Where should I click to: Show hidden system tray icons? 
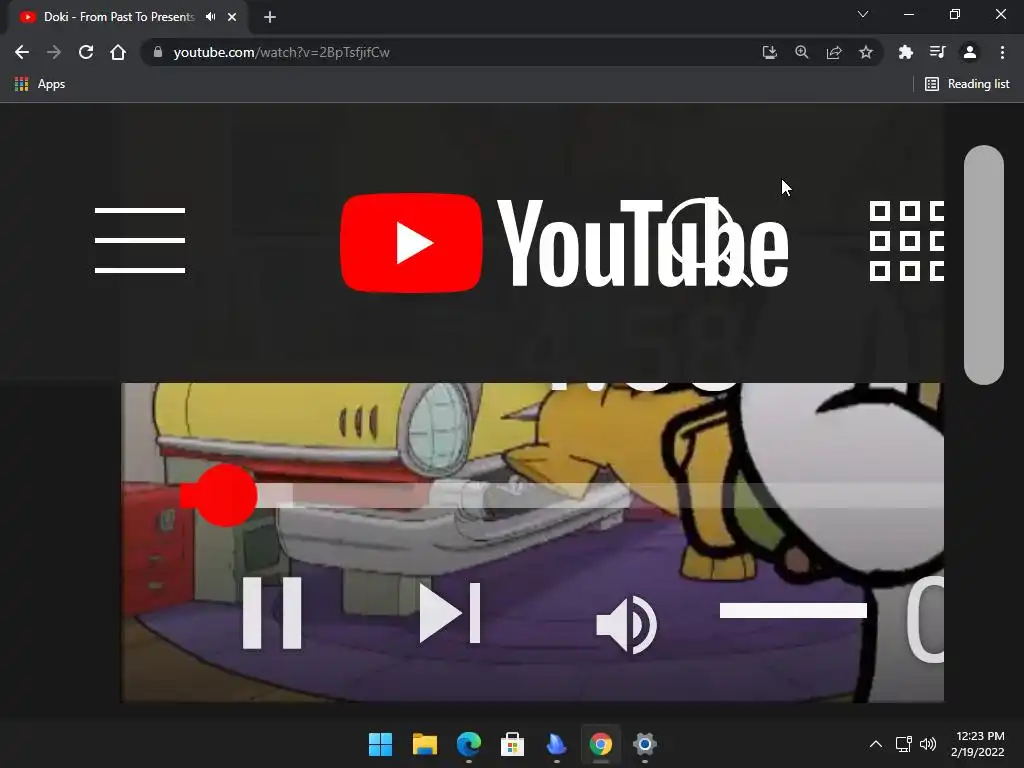click(x=876, y=744)
